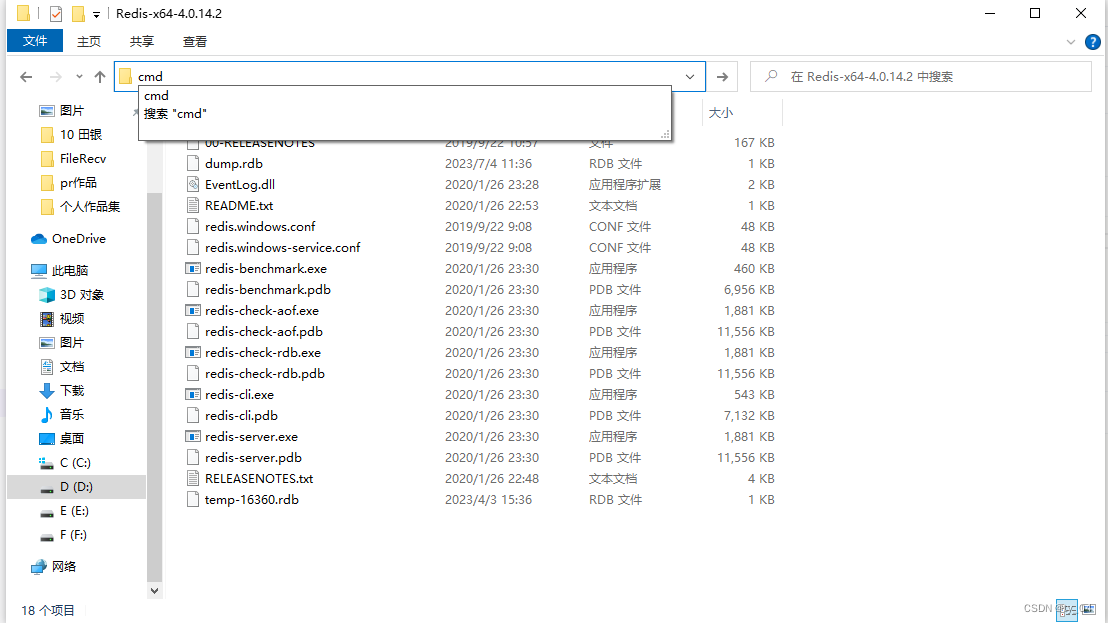Click the navigation pane scroll down arrow

coord(154,591)
